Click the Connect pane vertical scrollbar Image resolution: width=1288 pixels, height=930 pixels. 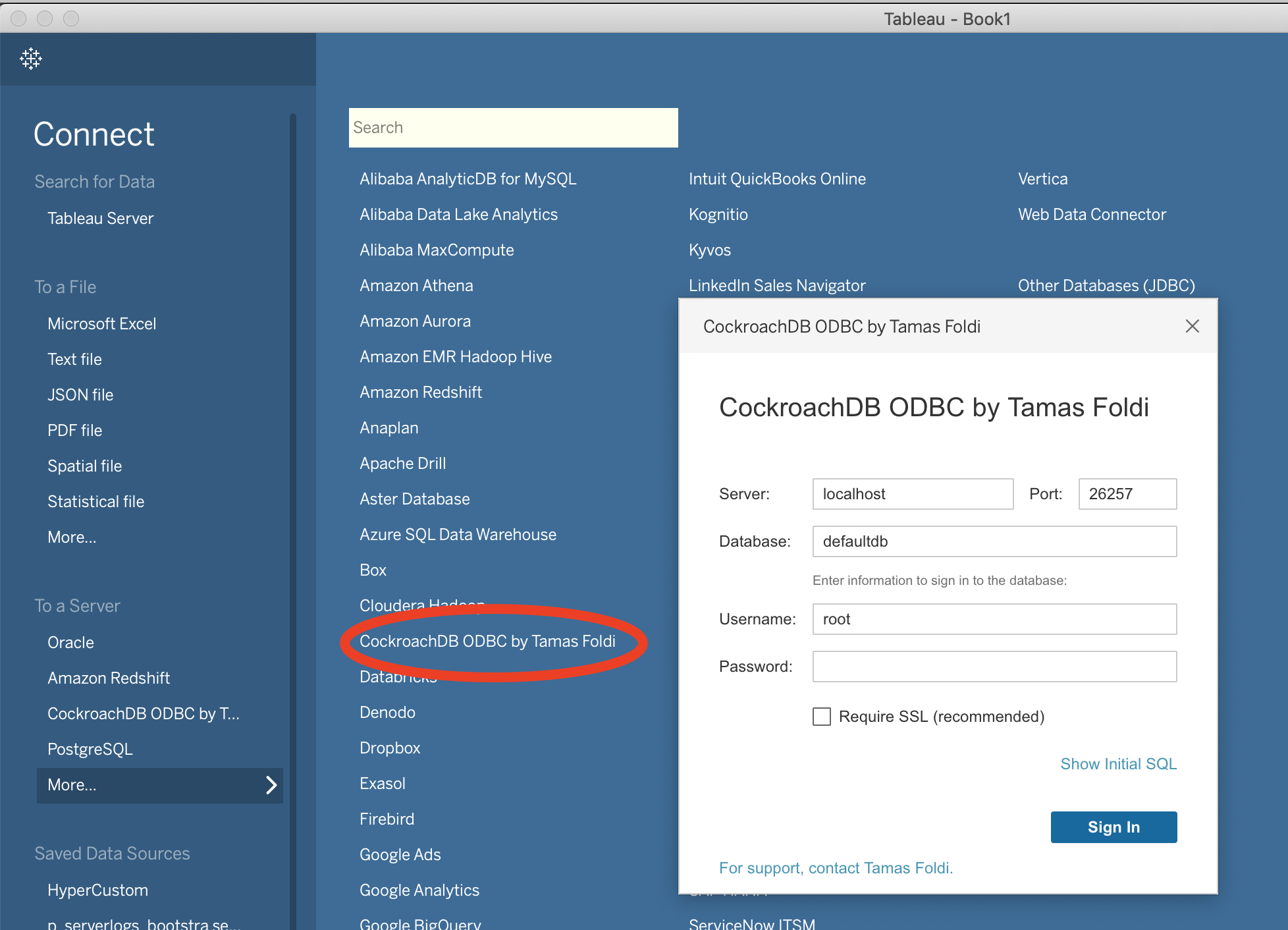[293, 461]
